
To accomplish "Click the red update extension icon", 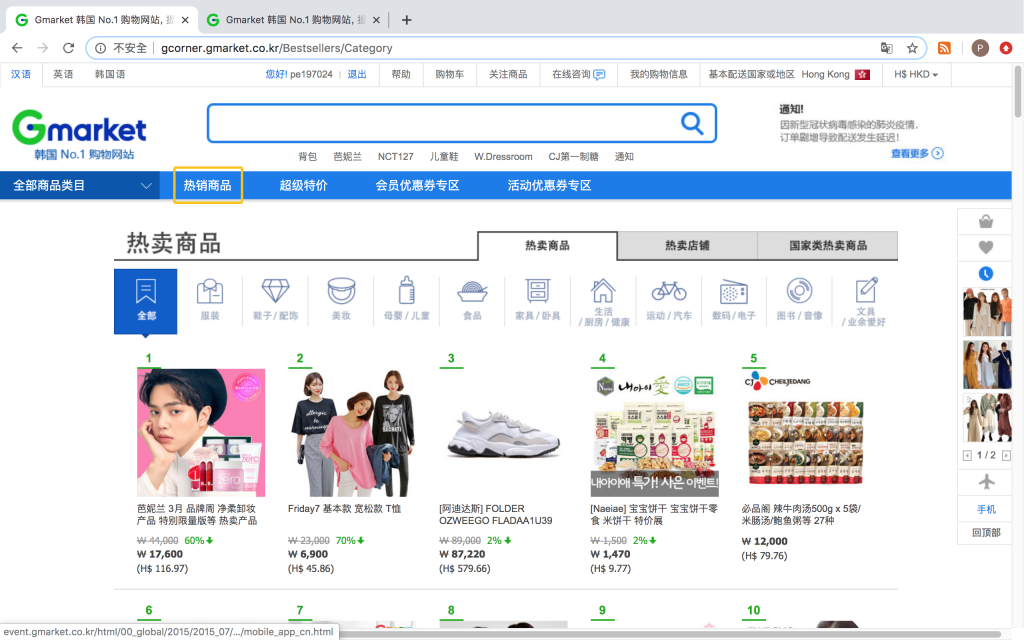I will [1006, 48].
